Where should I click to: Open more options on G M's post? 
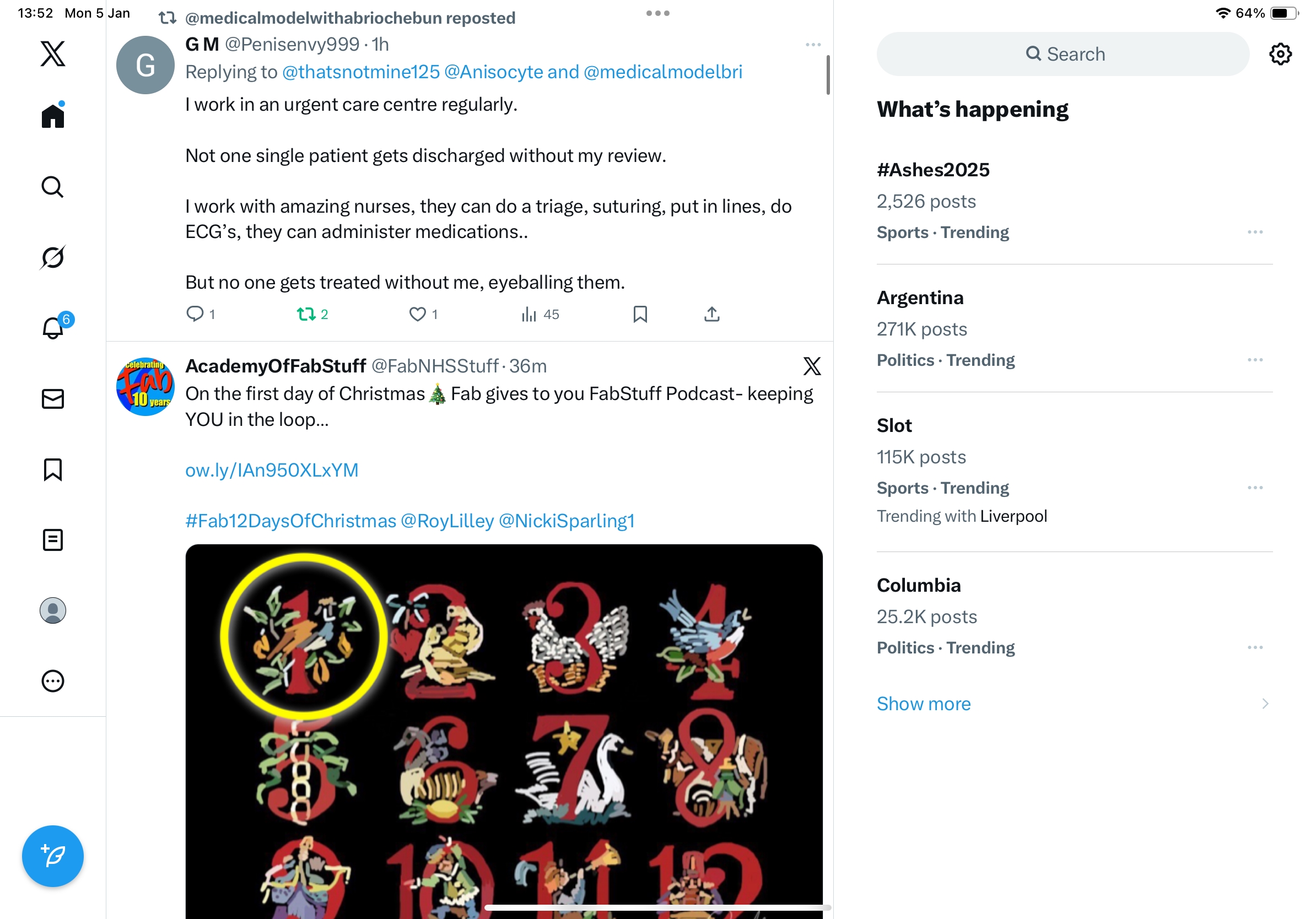tap(813, 45)
